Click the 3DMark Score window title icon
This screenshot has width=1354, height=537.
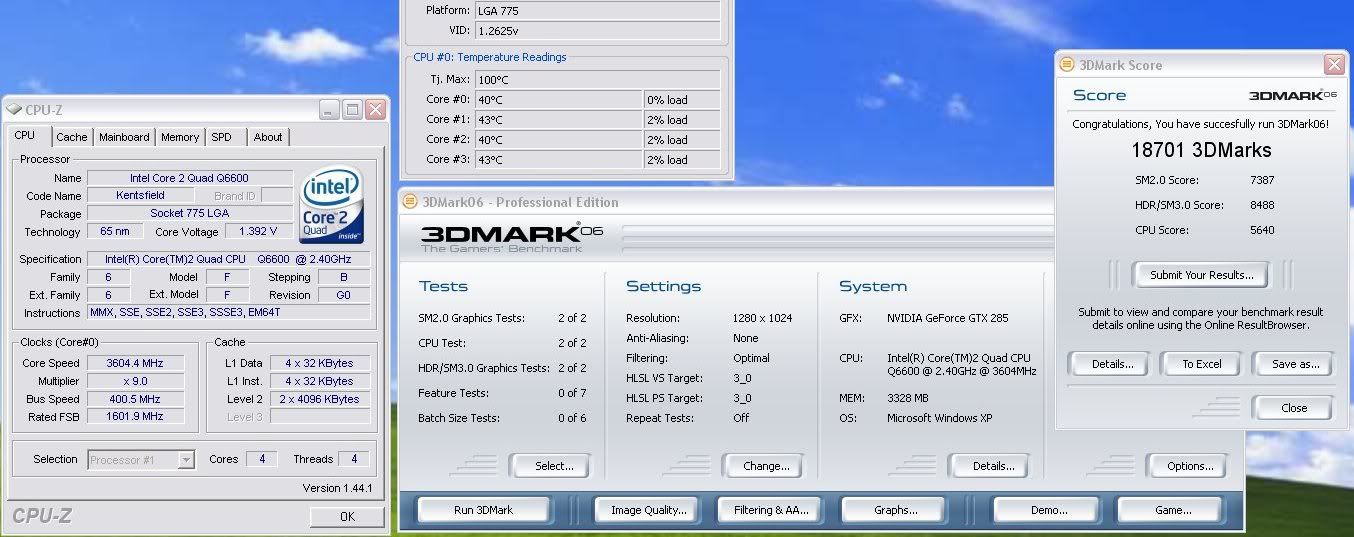click(x=1066, y=65)
